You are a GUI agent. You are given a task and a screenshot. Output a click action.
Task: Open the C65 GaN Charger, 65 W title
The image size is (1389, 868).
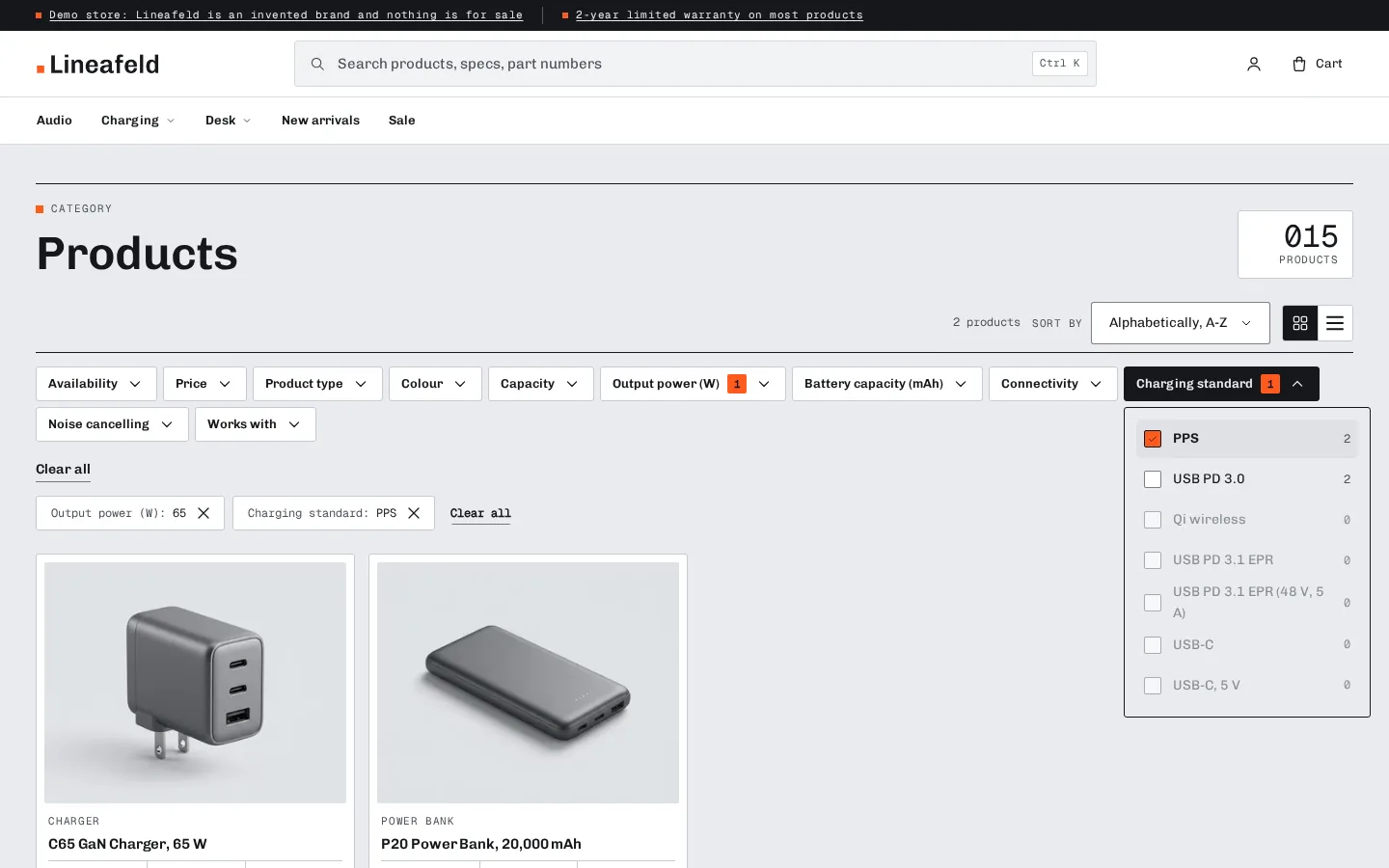[x=127, y=844]
